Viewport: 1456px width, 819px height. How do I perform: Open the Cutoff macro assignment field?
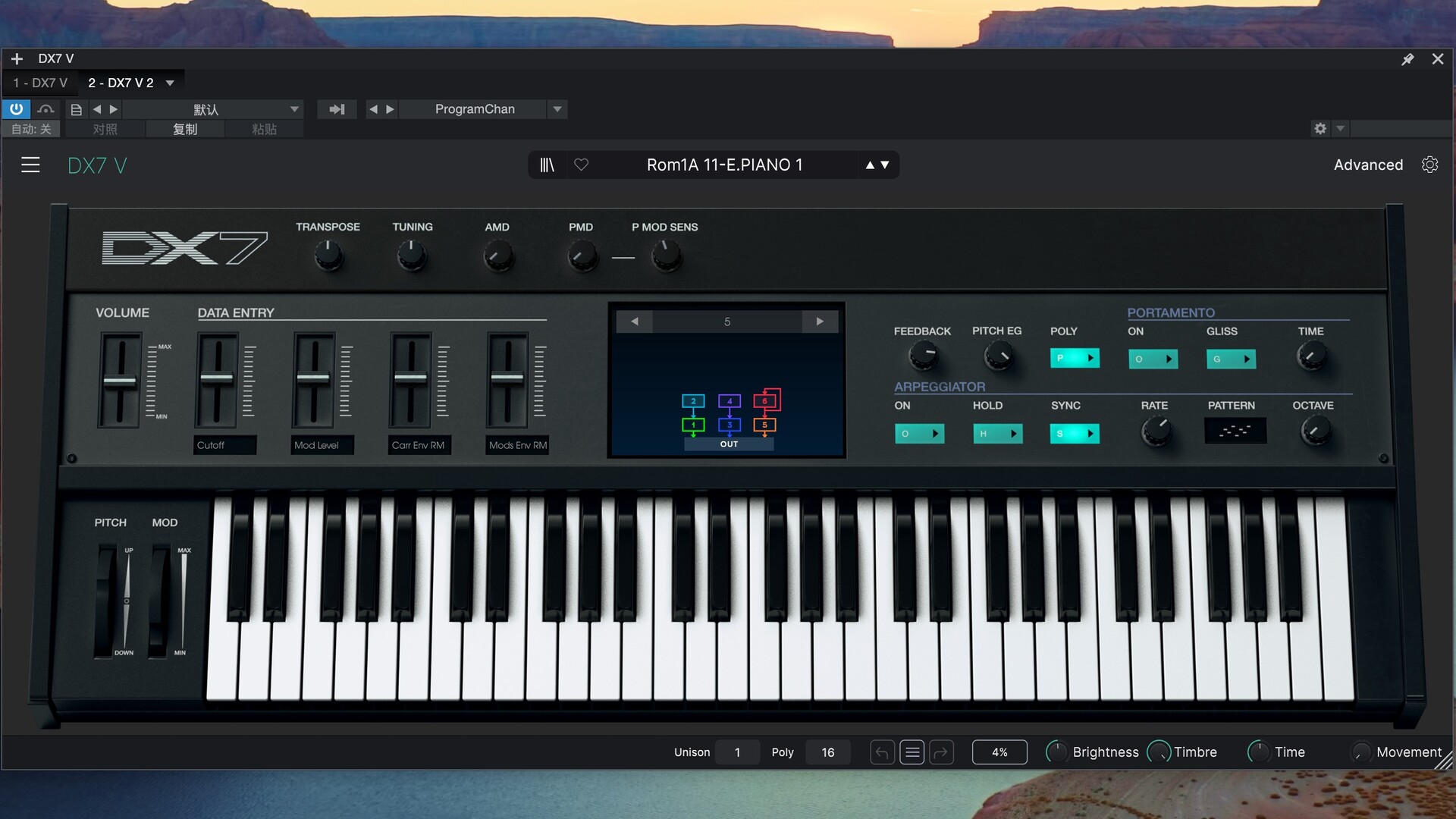point(225,445)
